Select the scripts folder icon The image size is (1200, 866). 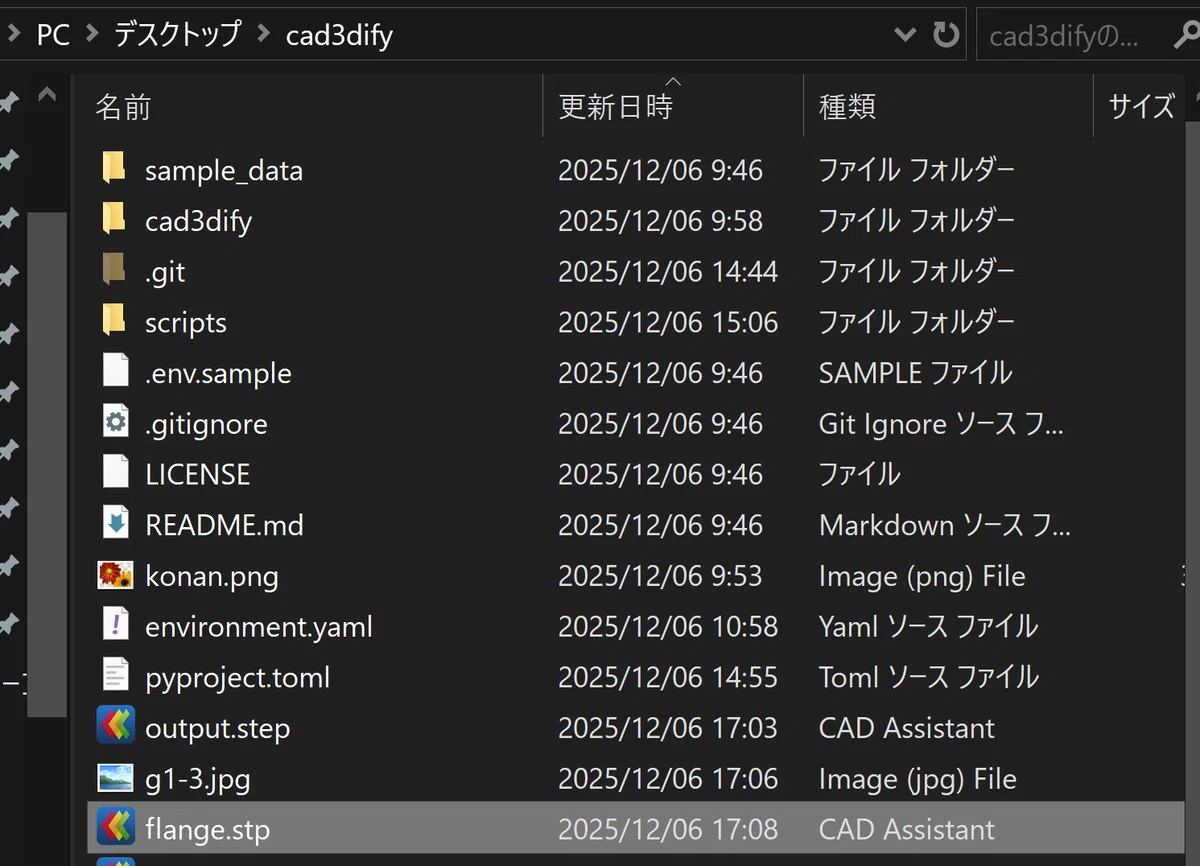click(114, 321)
